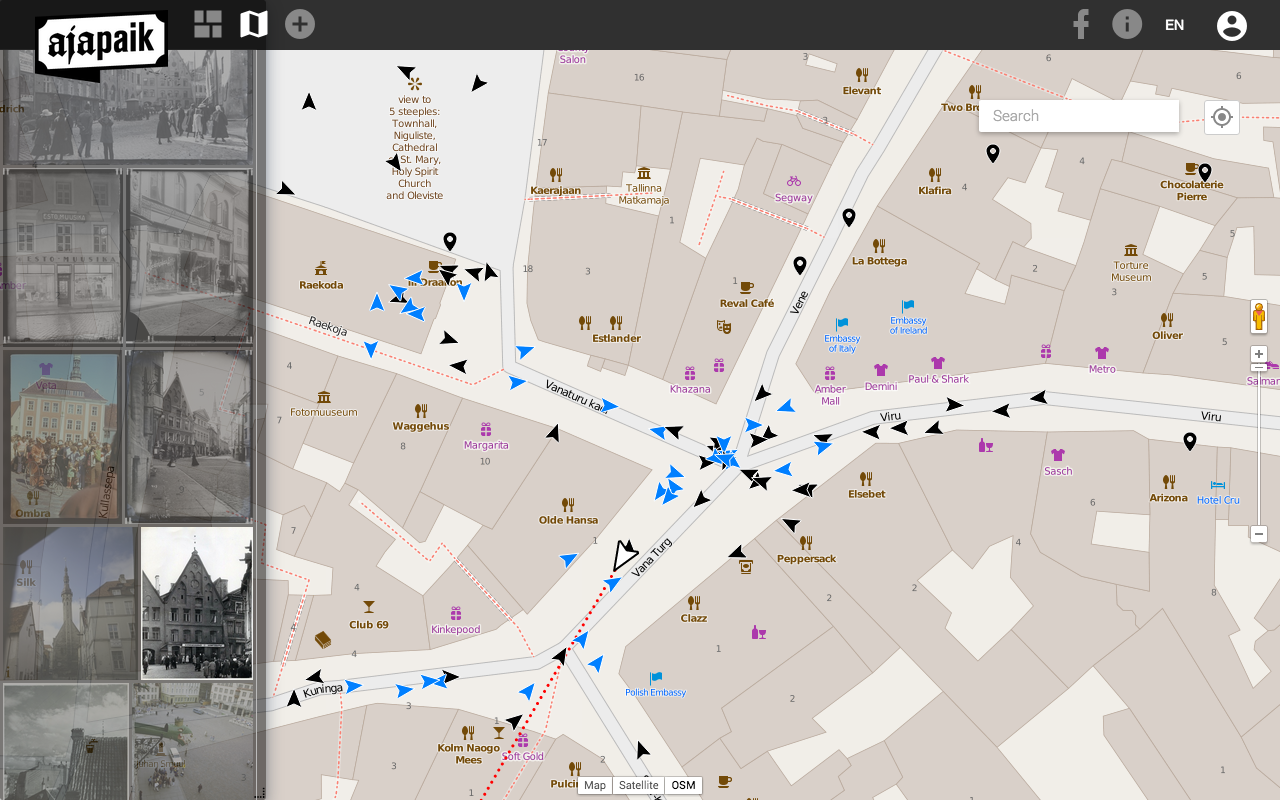This screenshot has height=800, width=1280.
Task: Select the OSM layer
Action: click(x=683, y=785)
